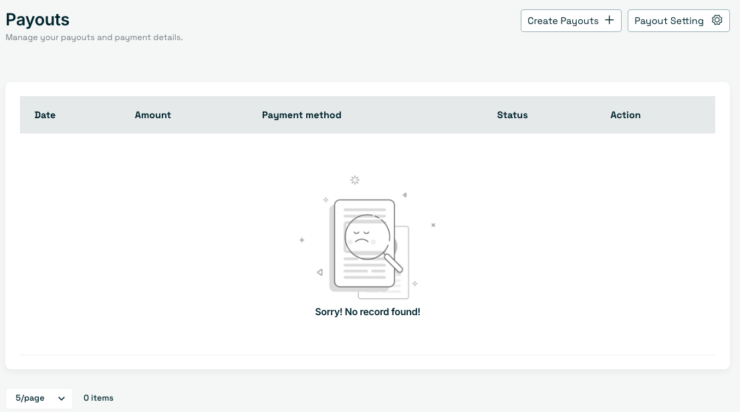Image resolution: width=740 pixels, height=412 pixels.
Task: Click the Payouts page heading
Action: (37, 20)
